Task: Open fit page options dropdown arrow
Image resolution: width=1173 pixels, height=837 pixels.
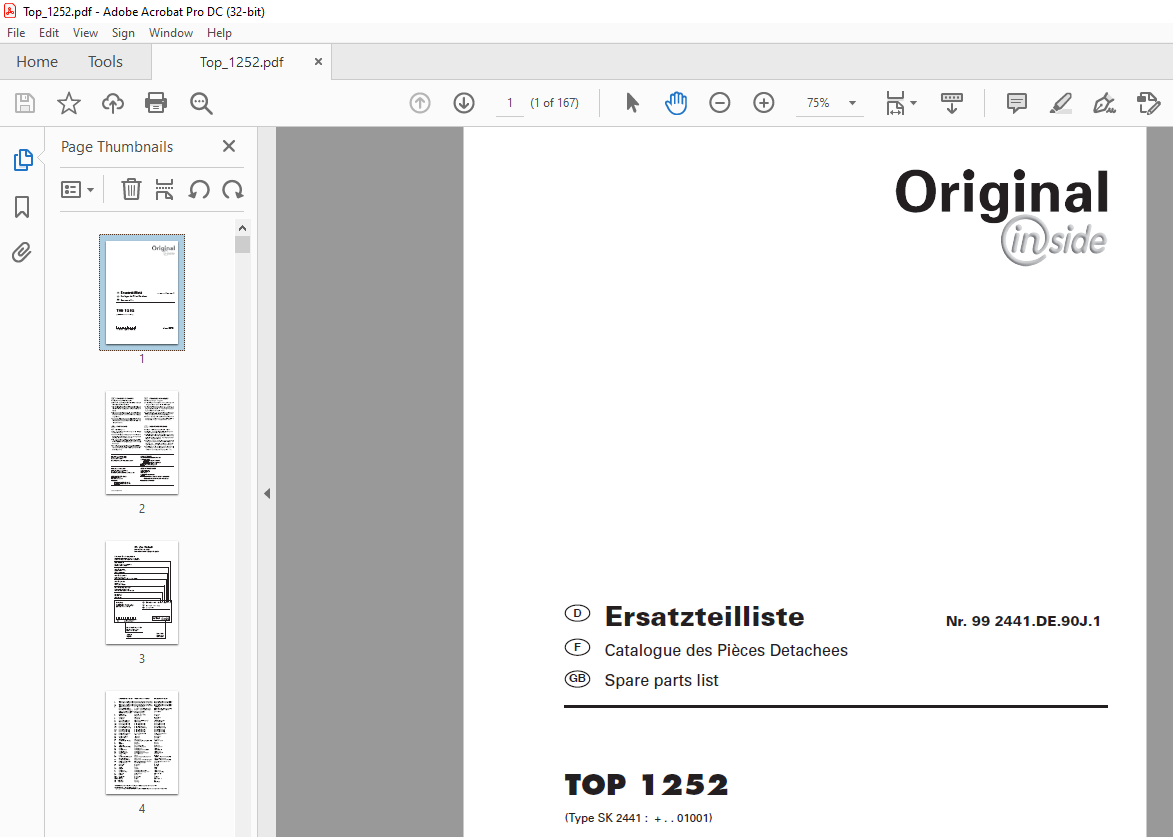Action: tap(913, 103)
